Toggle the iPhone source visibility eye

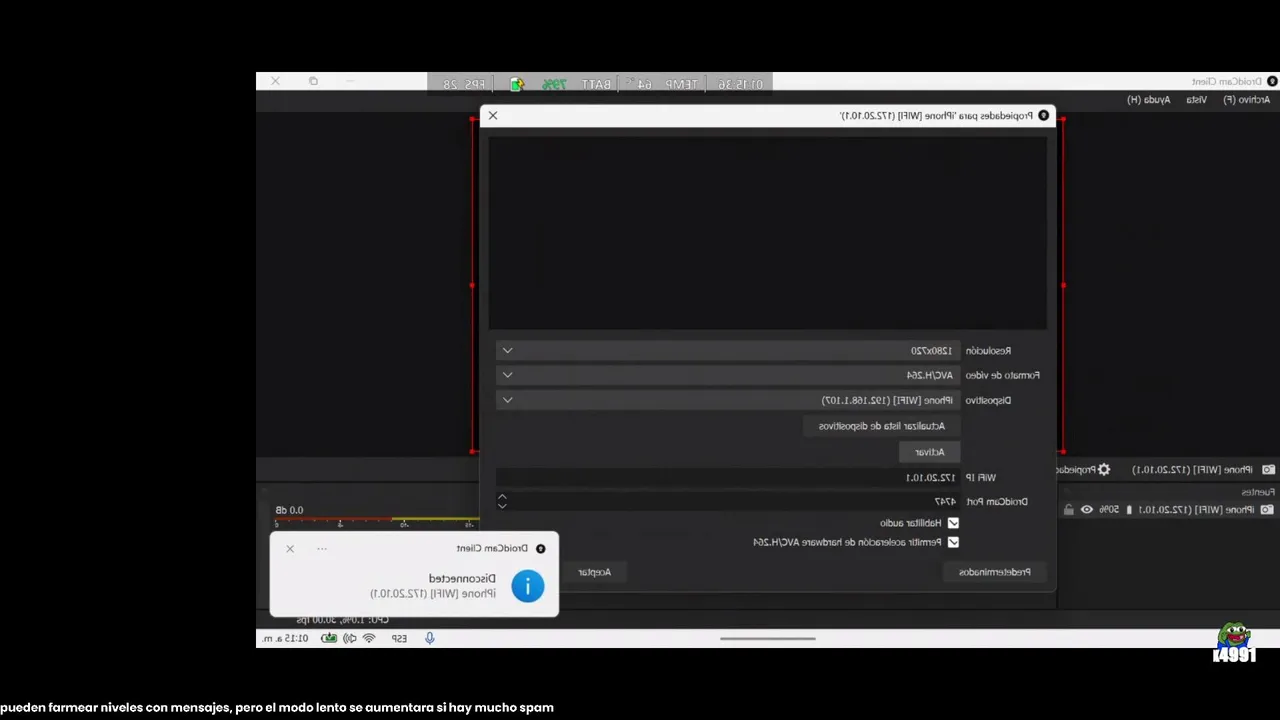pos(1087,509)
